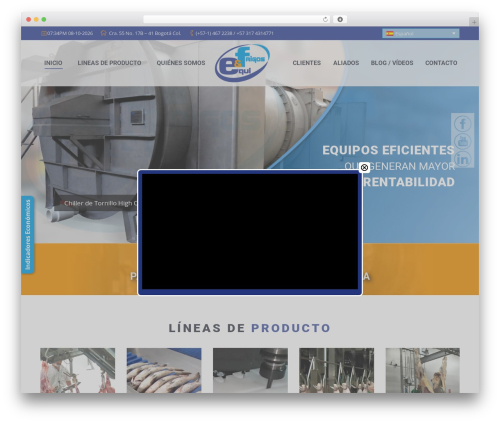Screen dimensions: 500x423
Task: Open the CLIENTES menu item
Action: coord(307,63)
